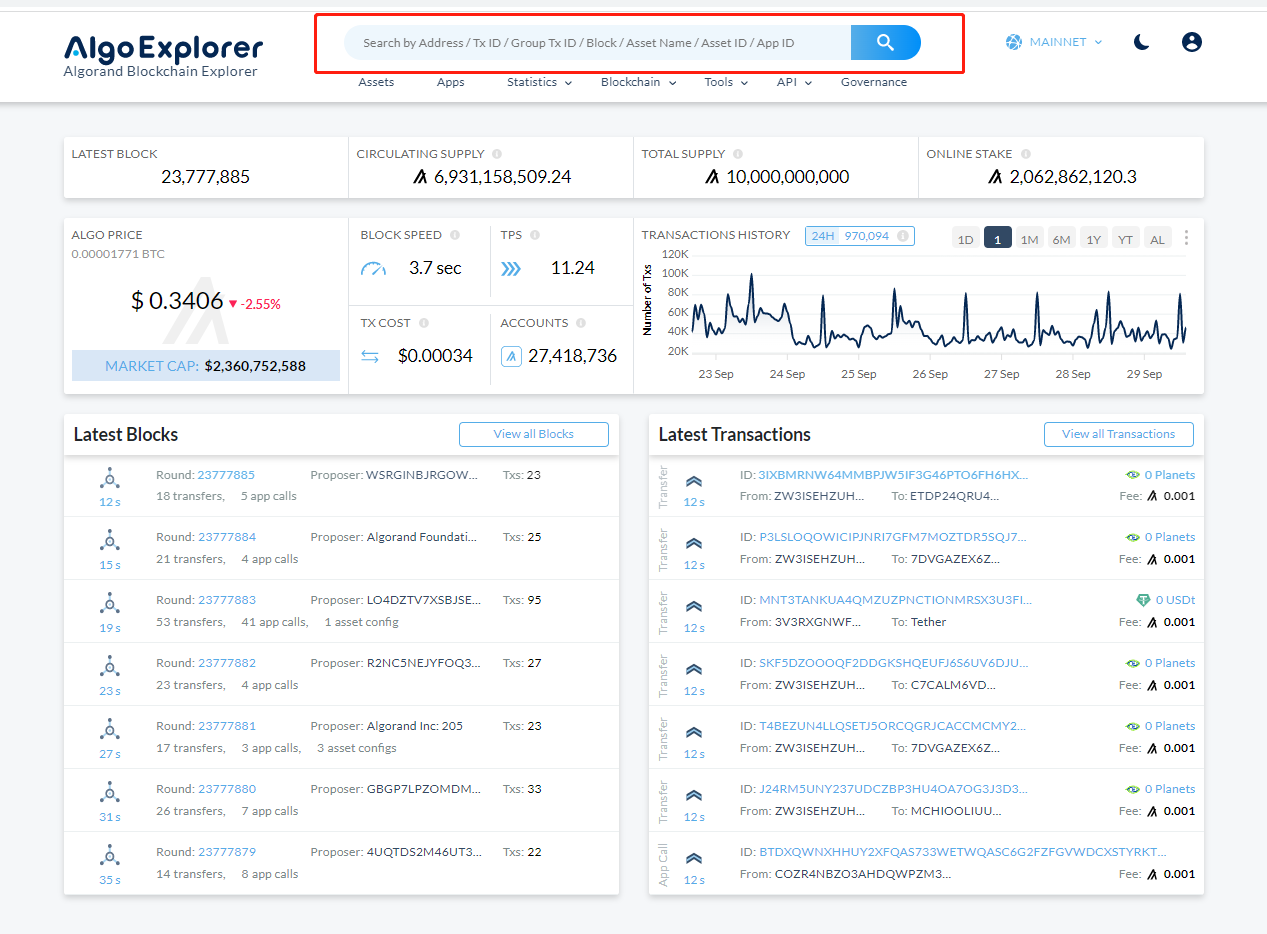The image size is (1267, 934).
Task: Open block round 23777883 link
Action: point(227,600)
